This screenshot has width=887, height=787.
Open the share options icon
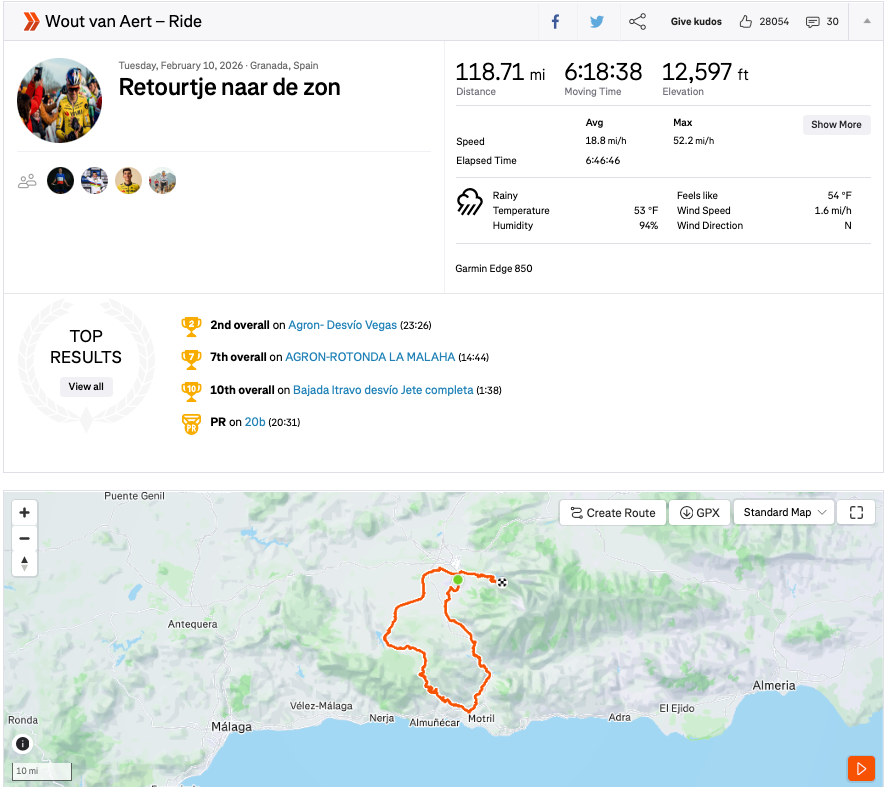[x=637, y=21]
